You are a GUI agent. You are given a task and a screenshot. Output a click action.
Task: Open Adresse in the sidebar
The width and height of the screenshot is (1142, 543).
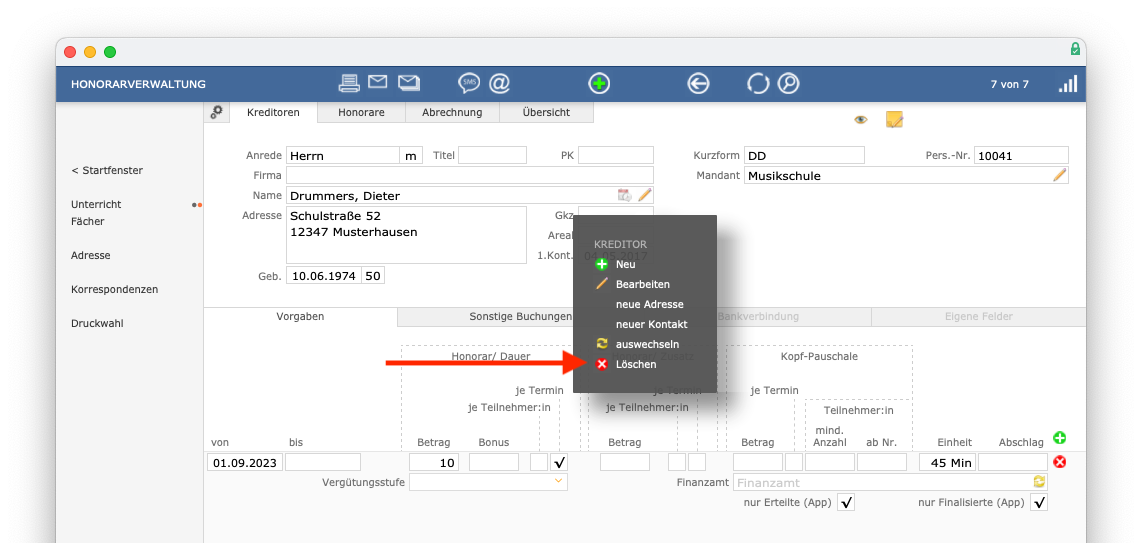(90, 255)
